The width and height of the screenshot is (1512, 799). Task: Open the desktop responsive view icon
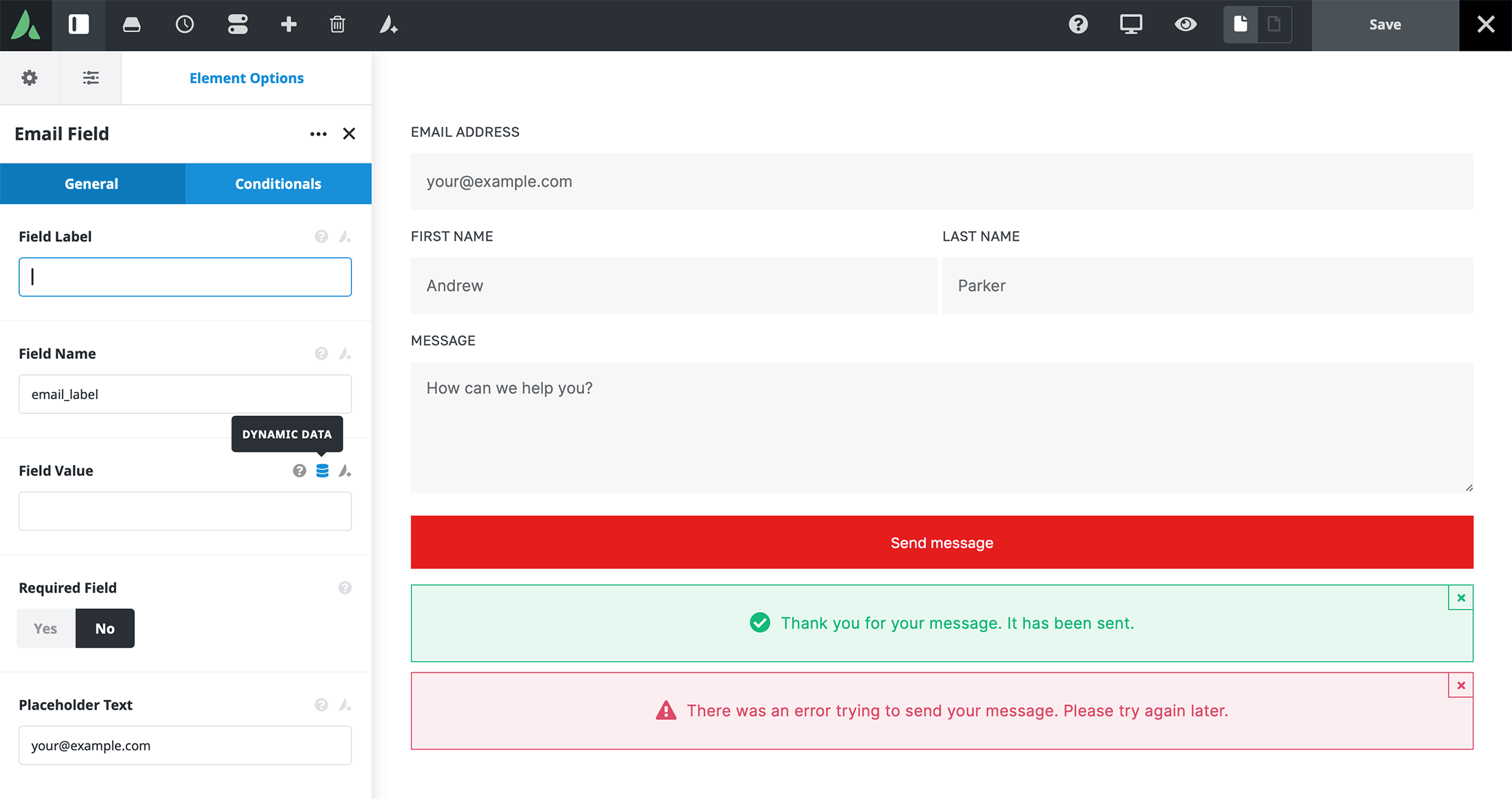pos(1131,25)
